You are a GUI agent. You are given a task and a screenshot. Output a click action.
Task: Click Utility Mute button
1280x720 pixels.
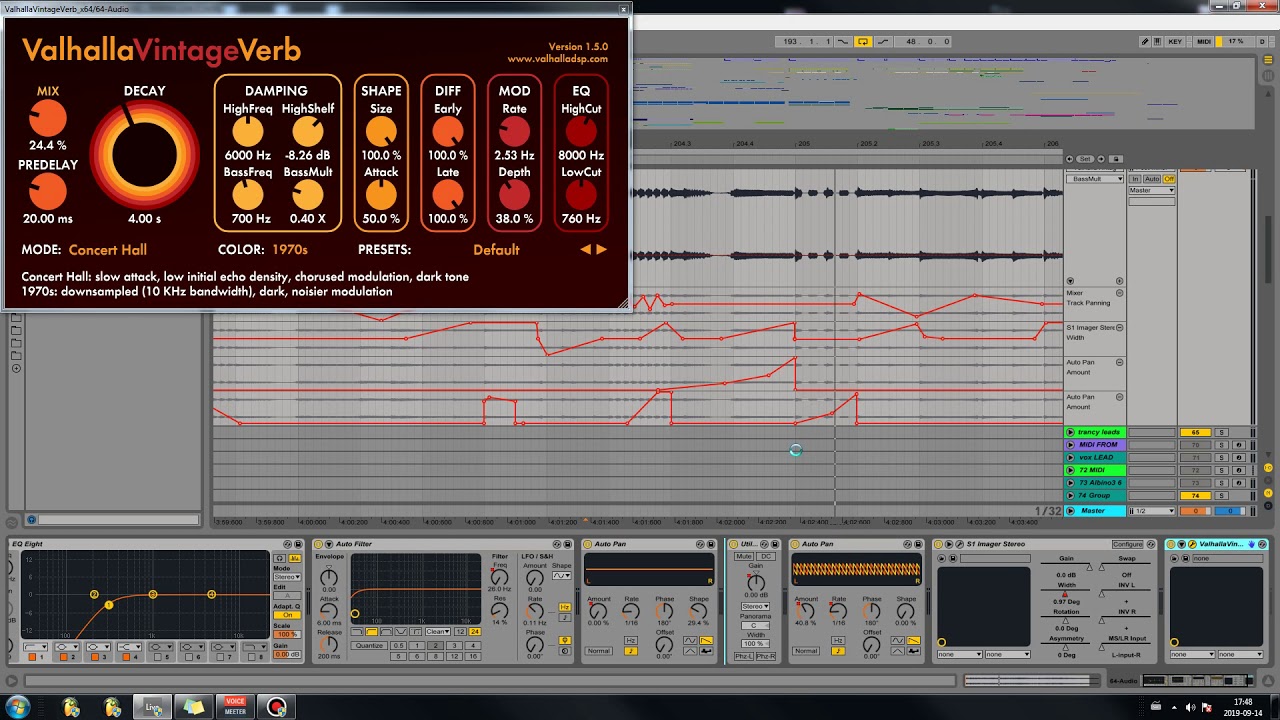click(744, 556)
